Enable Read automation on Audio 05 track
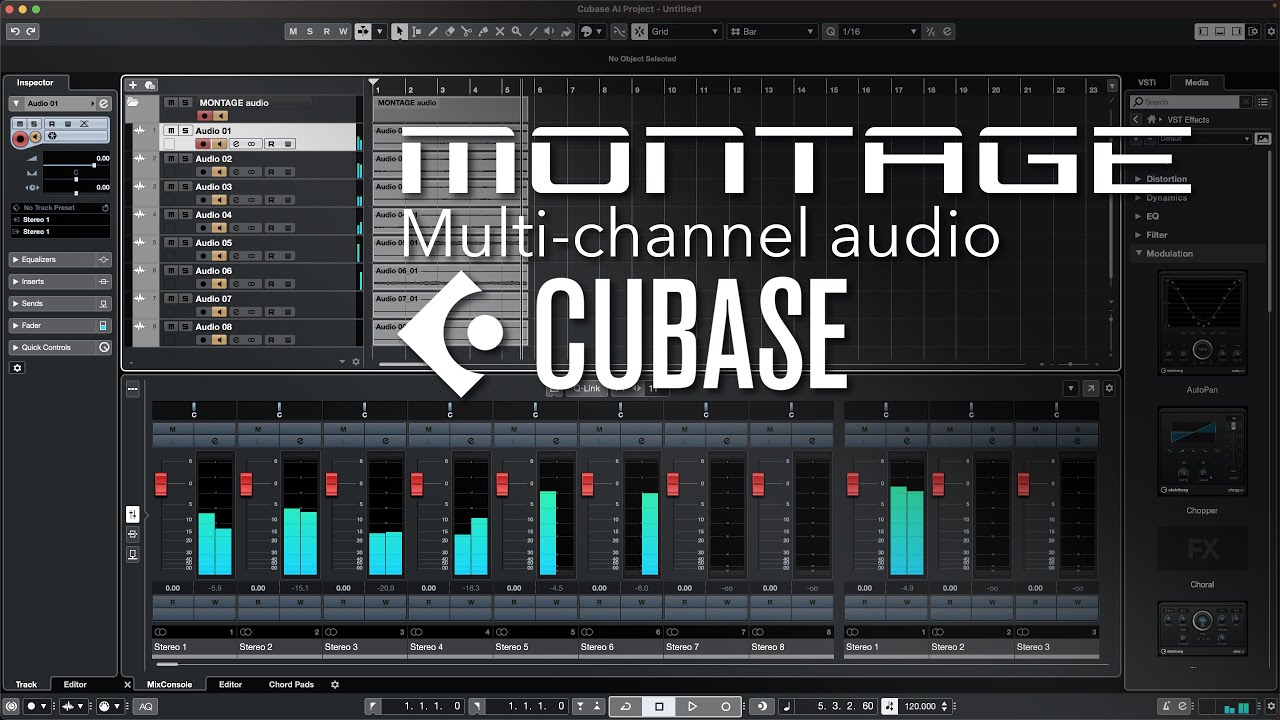 coord(270,256)
